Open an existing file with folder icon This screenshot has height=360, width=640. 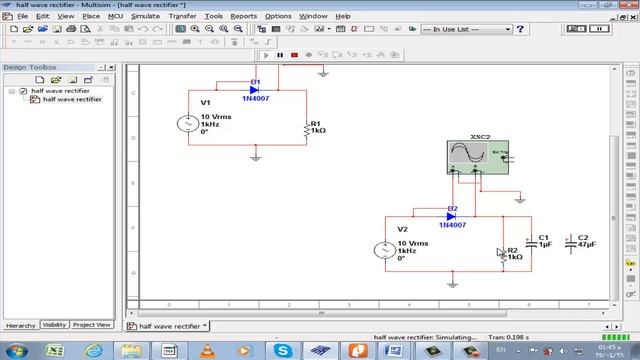point(28,29)
